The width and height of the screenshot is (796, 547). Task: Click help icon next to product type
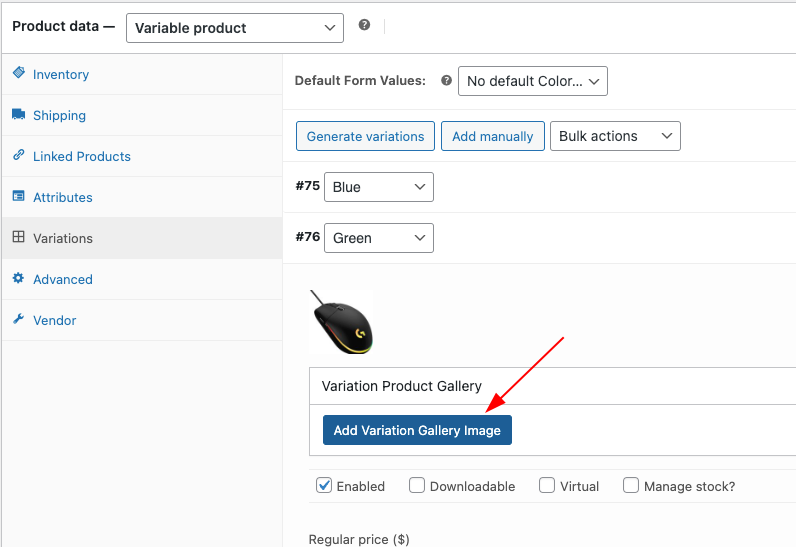click(364, 25)
